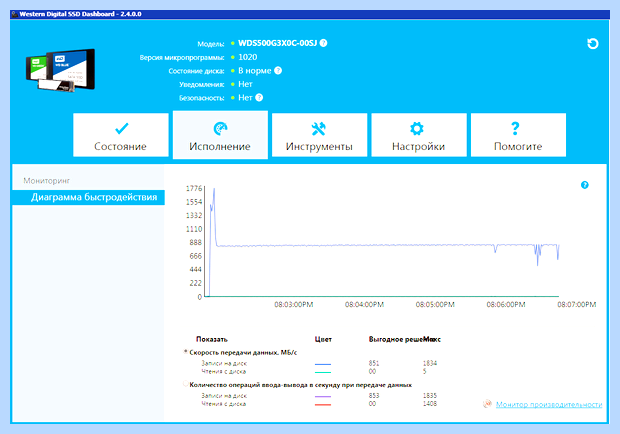Click the Мониторинг sidebar heading
Viewport: 620px width, 434px height.
[47, 181]
